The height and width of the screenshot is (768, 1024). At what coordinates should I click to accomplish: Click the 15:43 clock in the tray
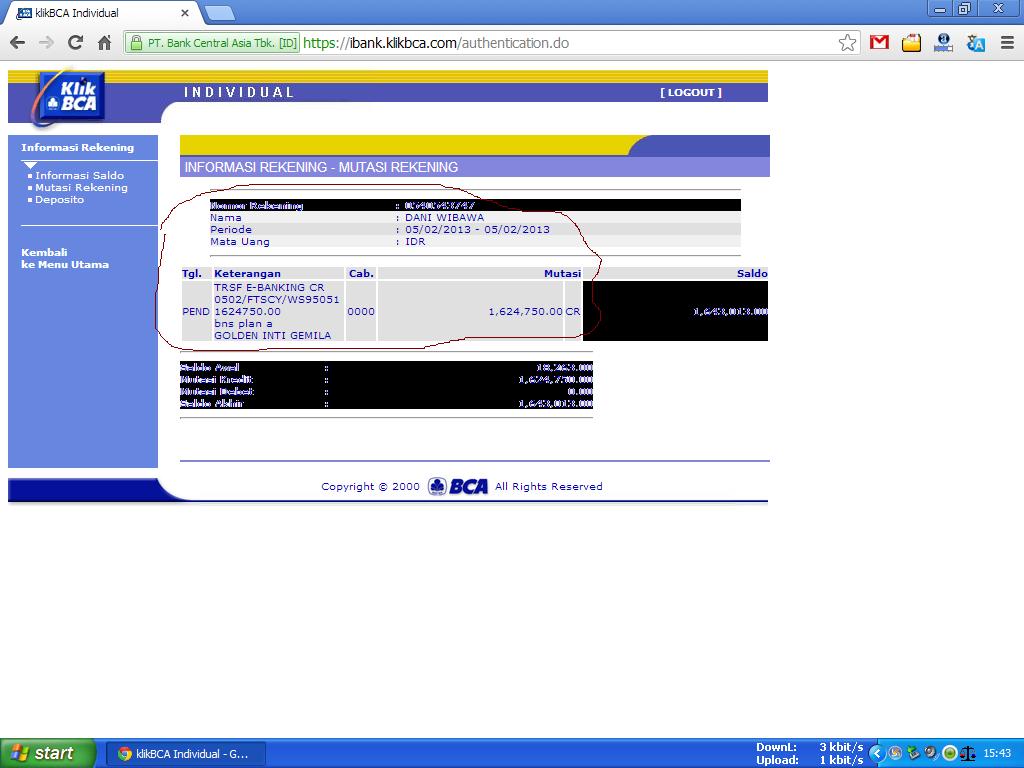click(x=997, y=753)
